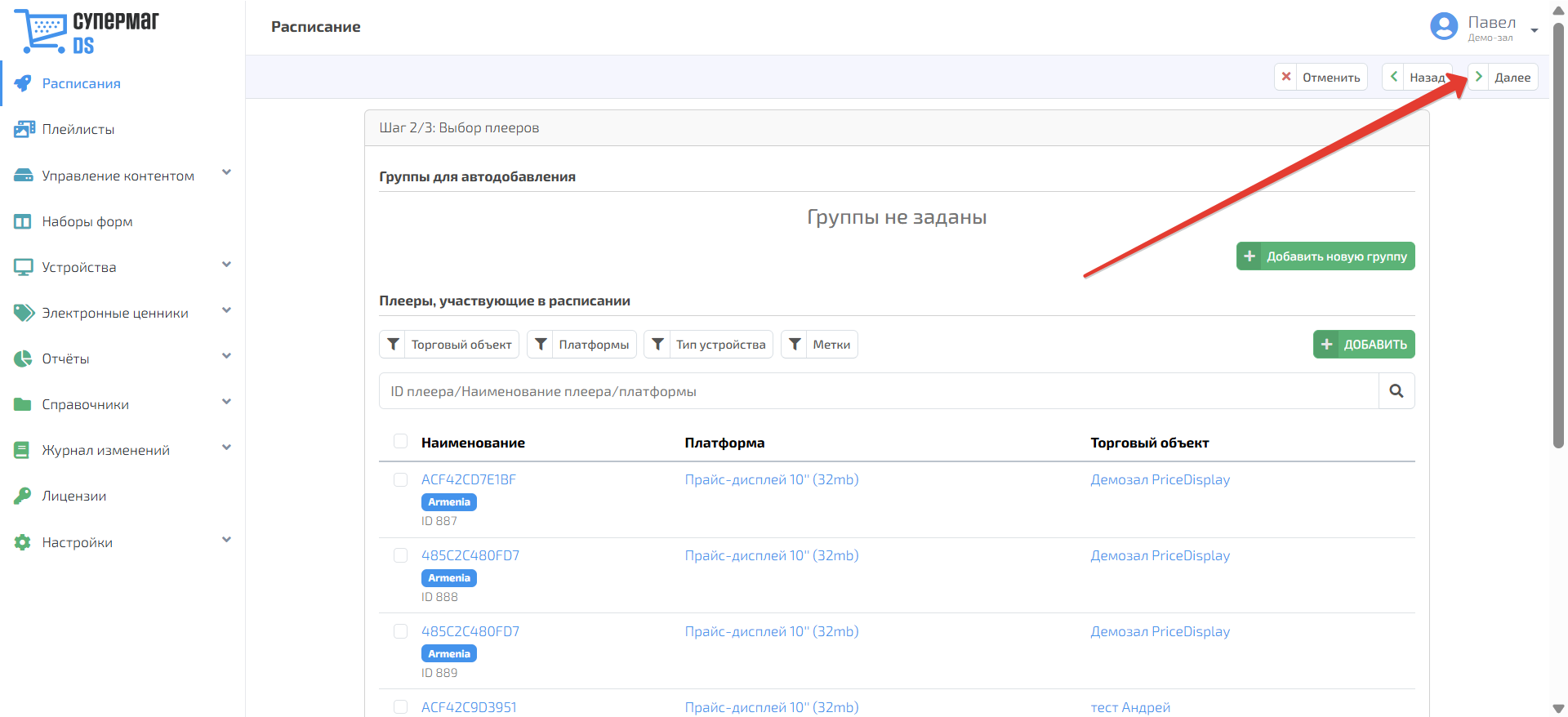Viewport: 1568px width, 717px height.
Task: Sort by Наименование column header
Action: tap(473, 443)
